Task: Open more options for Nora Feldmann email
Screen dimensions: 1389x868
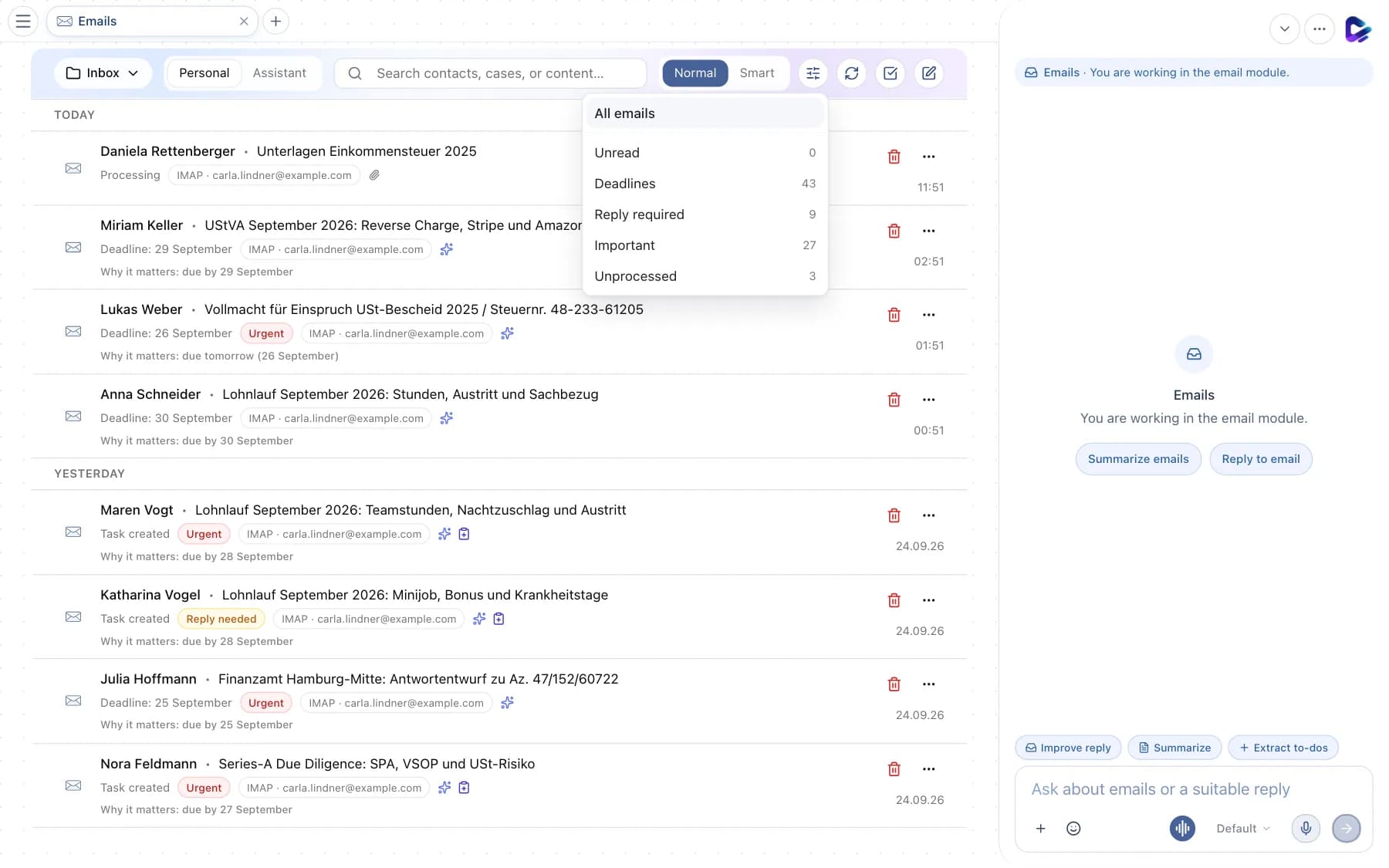Action: 928,769
